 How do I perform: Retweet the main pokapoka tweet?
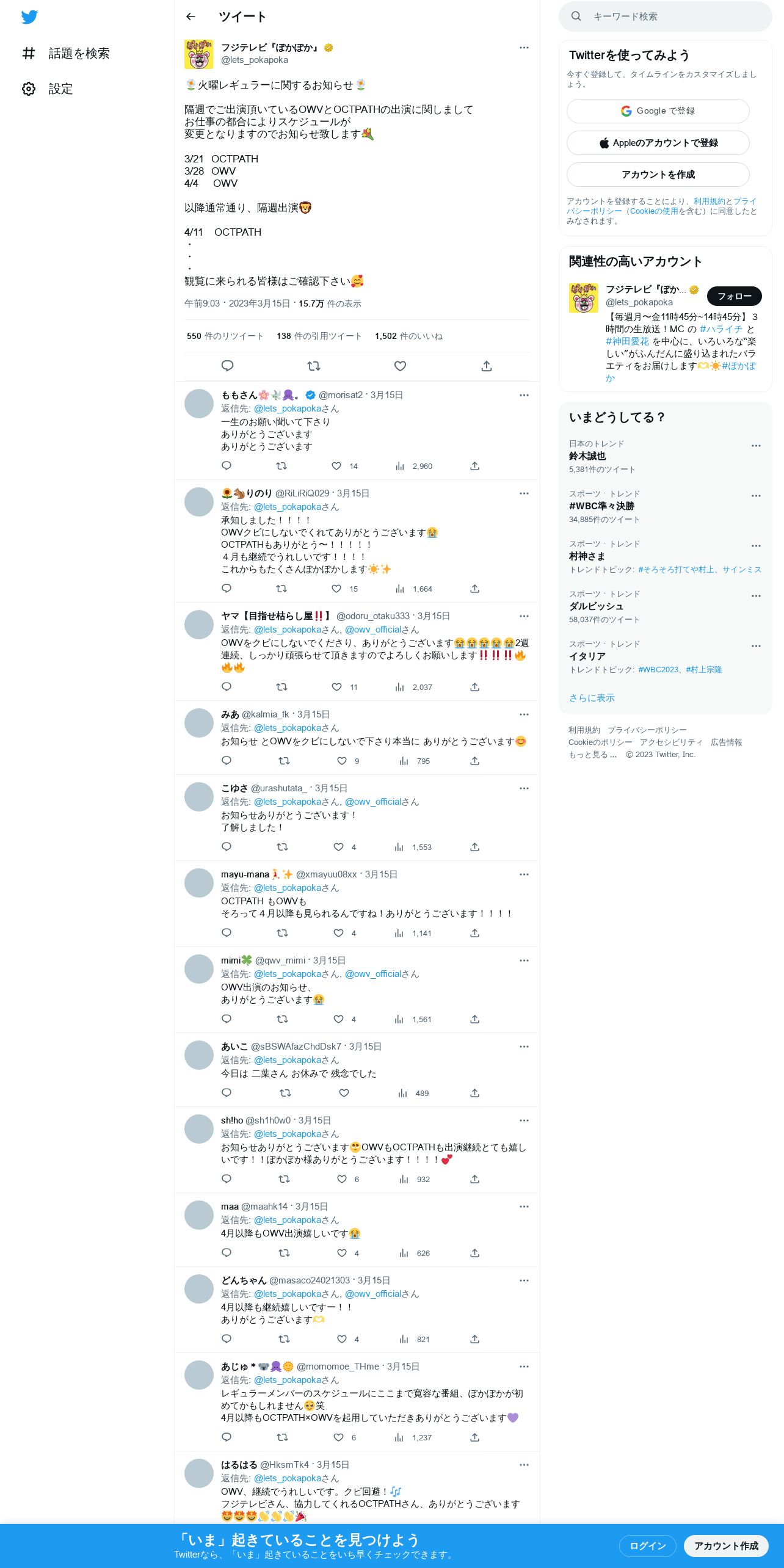(x=314, y=366)
